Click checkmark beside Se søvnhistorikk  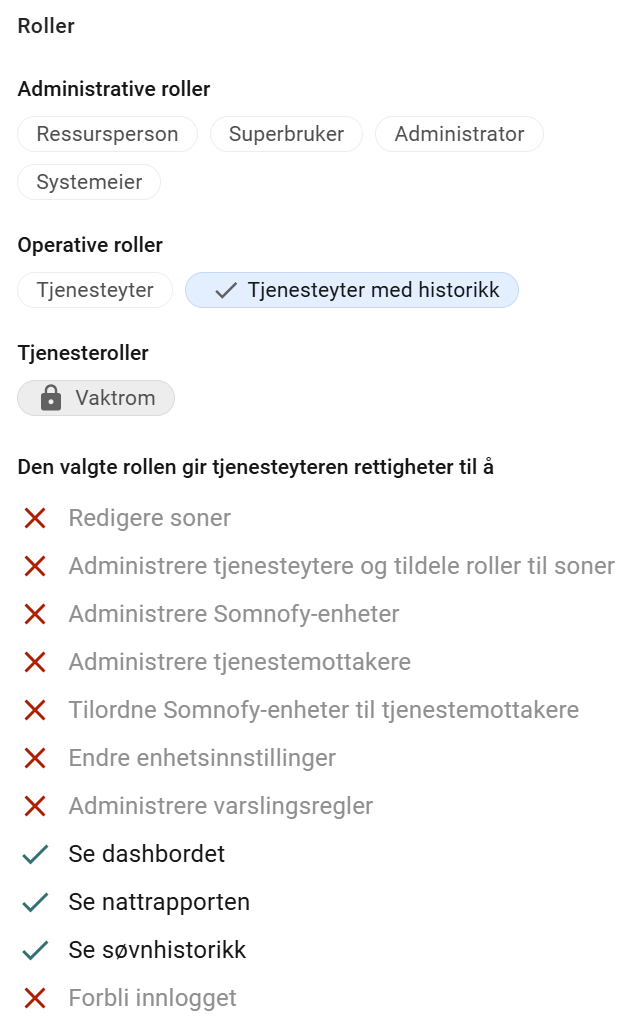click(35, 950)
